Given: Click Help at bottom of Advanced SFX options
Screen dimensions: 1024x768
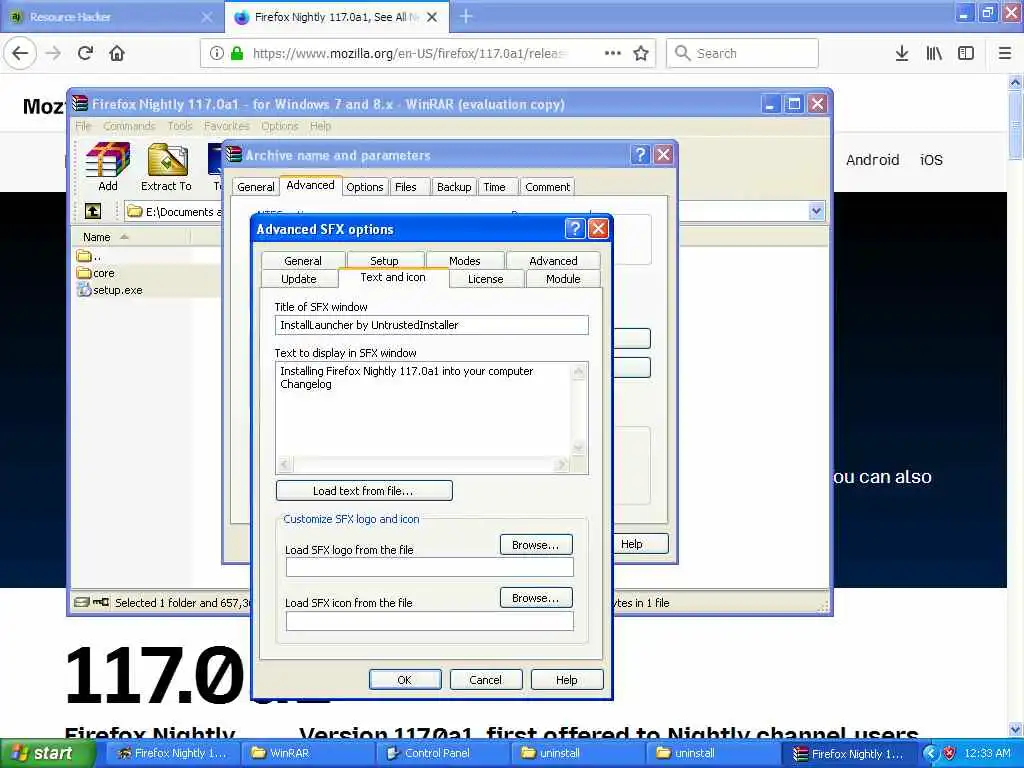Looking at the screenshot, I should point(567,680).
